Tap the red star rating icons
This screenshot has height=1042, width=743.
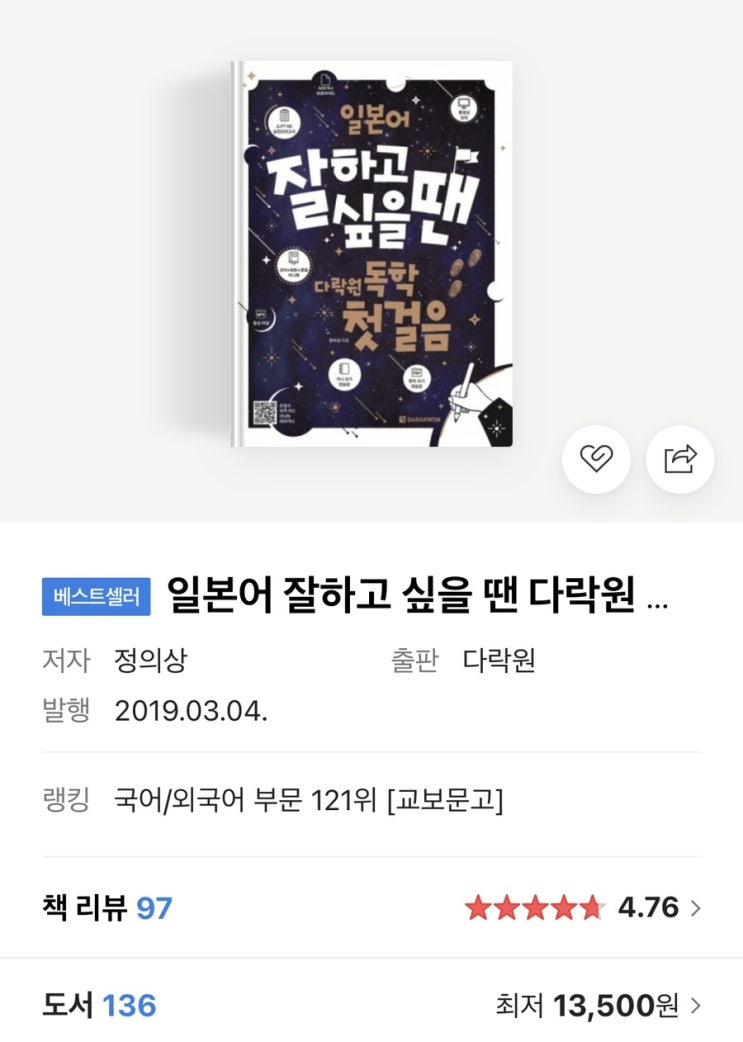pyautogui.click(x=534, y=908)
